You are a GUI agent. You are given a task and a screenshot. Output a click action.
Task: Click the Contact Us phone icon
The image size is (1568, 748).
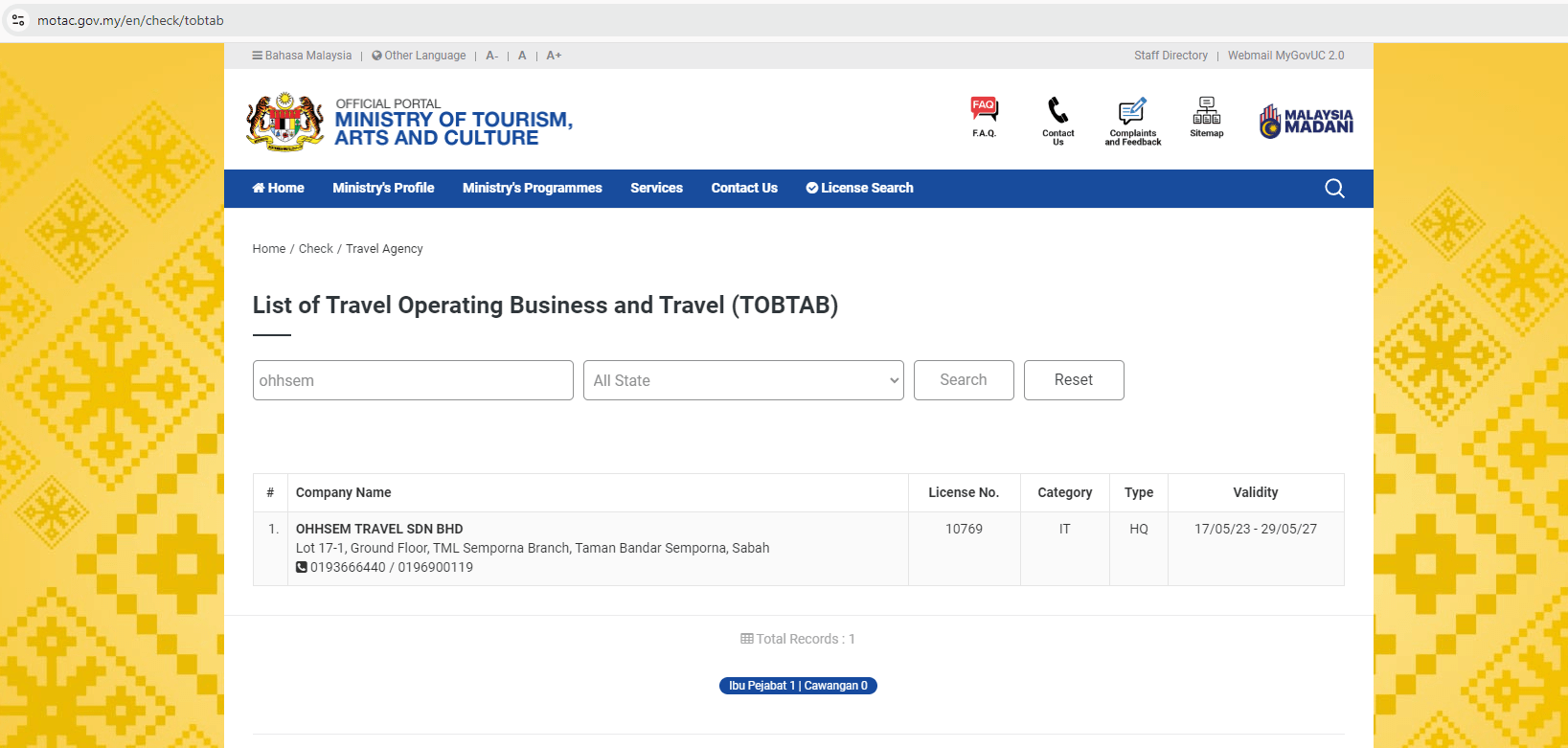click(1057, 110)
